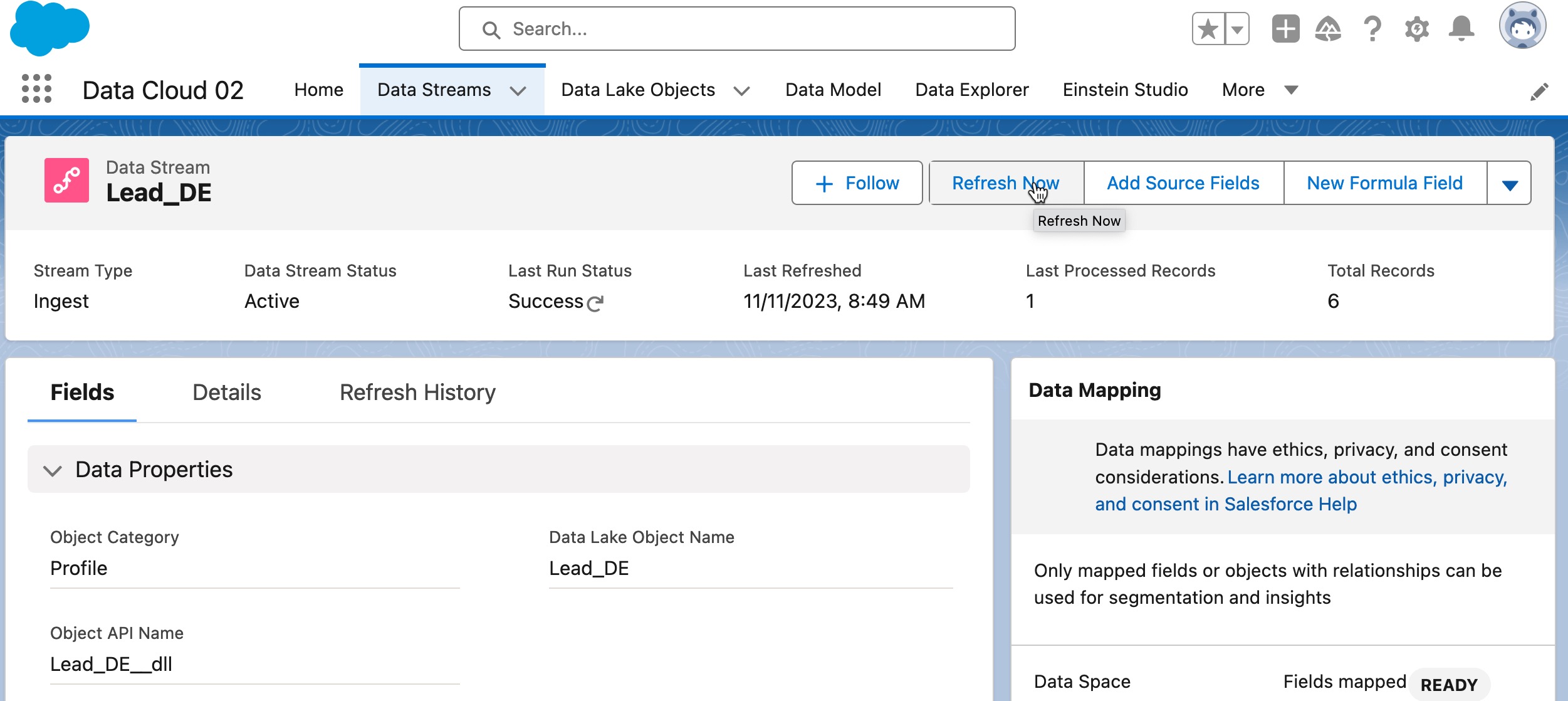Click the Last Refreshed date 11/11/2023, 8:49 AM
Viewport: 1568px width, 701px height.
click(834, 302)
